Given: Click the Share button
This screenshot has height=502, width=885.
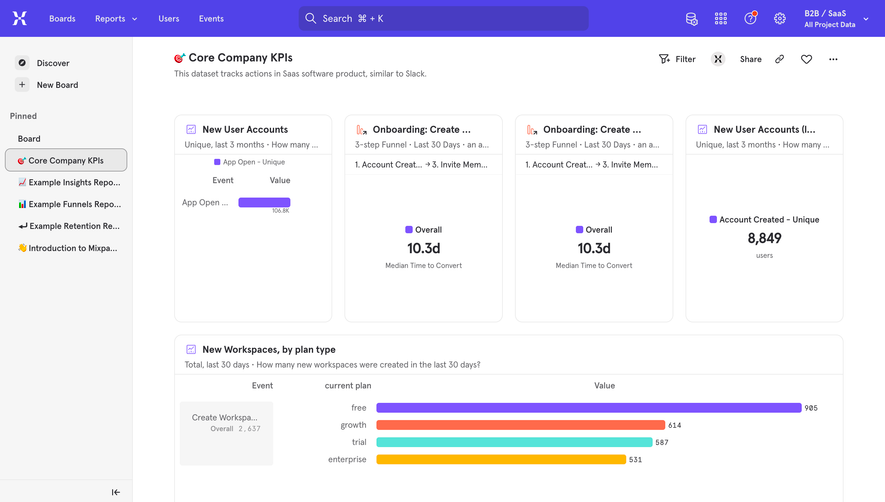Looking at the screenshot, I should pos(751,59).
